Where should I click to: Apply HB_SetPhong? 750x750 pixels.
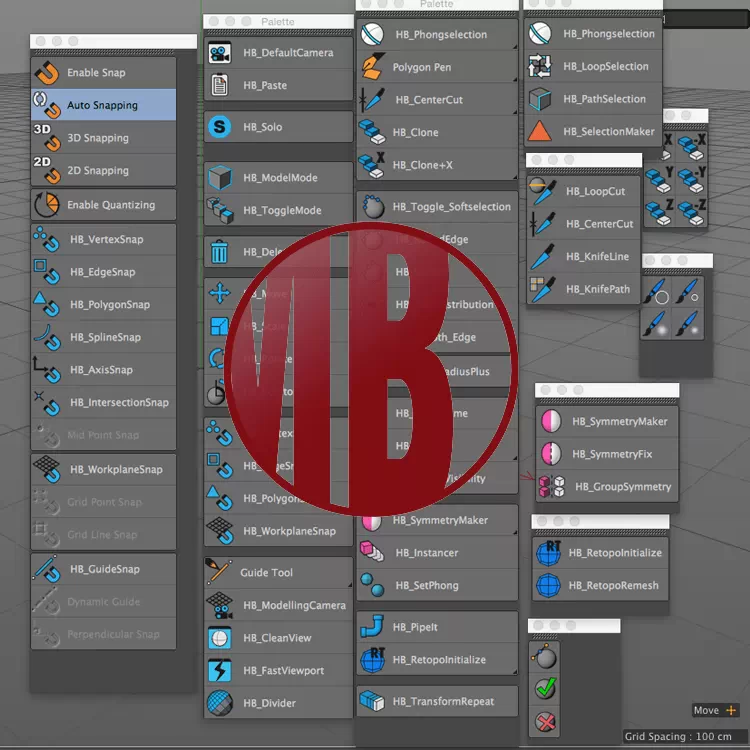tap(437, 585)
